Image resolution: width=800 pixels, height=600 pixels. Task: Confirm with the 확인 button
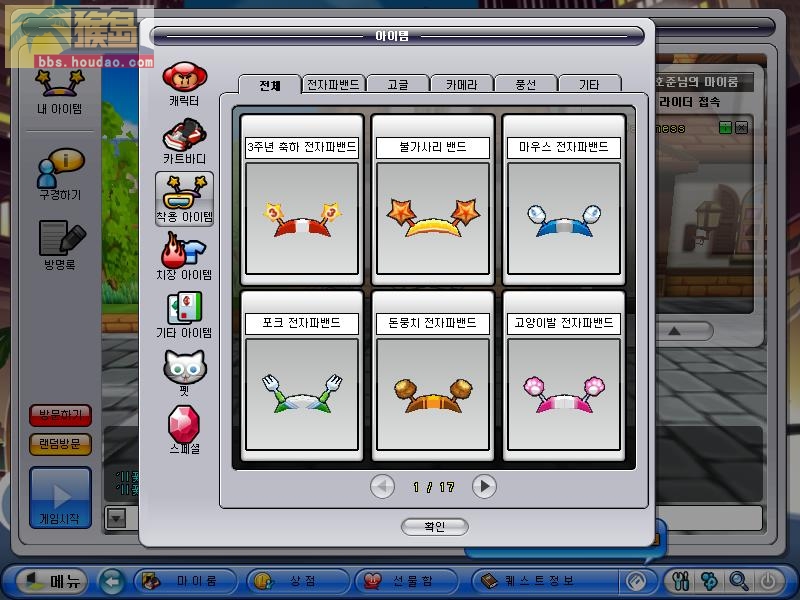[435, 527]
